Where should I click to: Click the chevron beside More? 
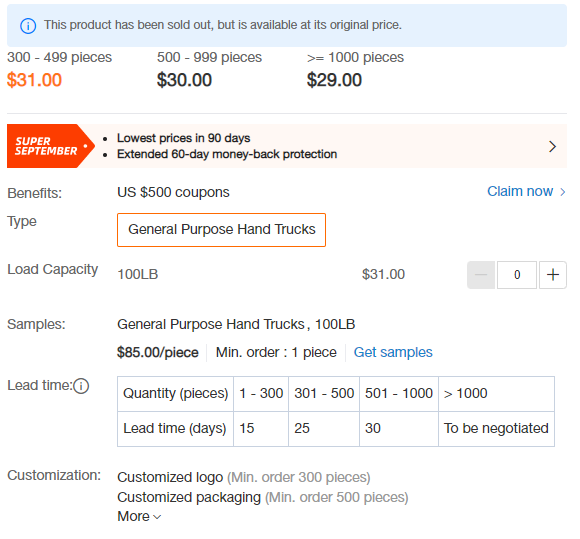click(x=157, y=517)
